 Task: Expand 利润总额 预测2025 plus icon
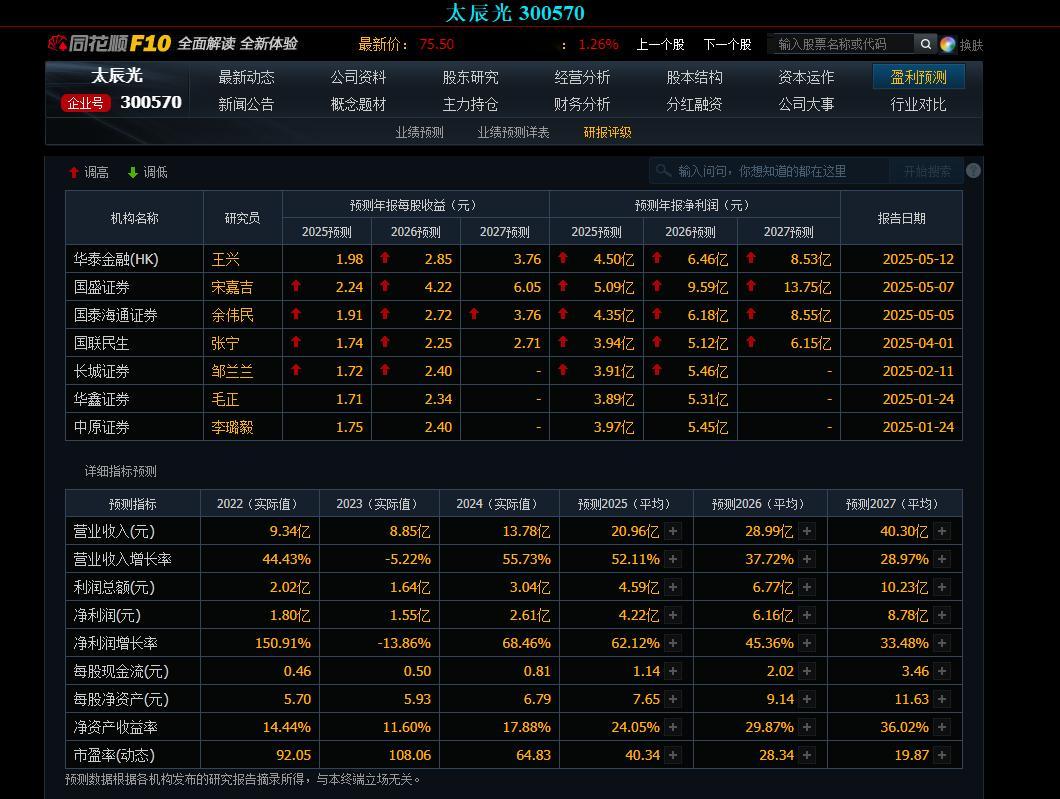673,587
